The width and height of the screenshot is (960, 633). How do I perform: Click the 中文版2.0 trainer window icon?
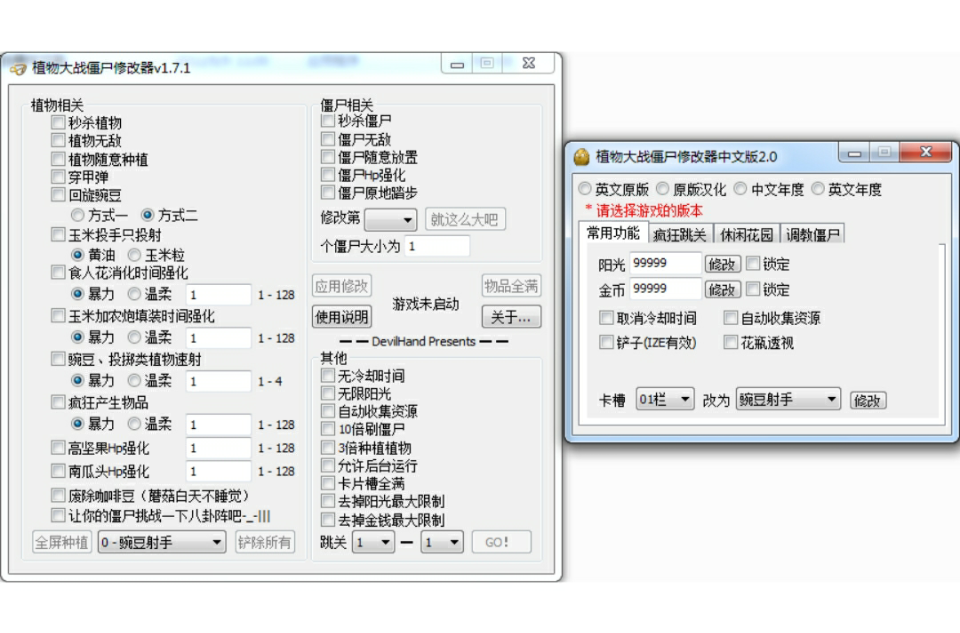581,157
